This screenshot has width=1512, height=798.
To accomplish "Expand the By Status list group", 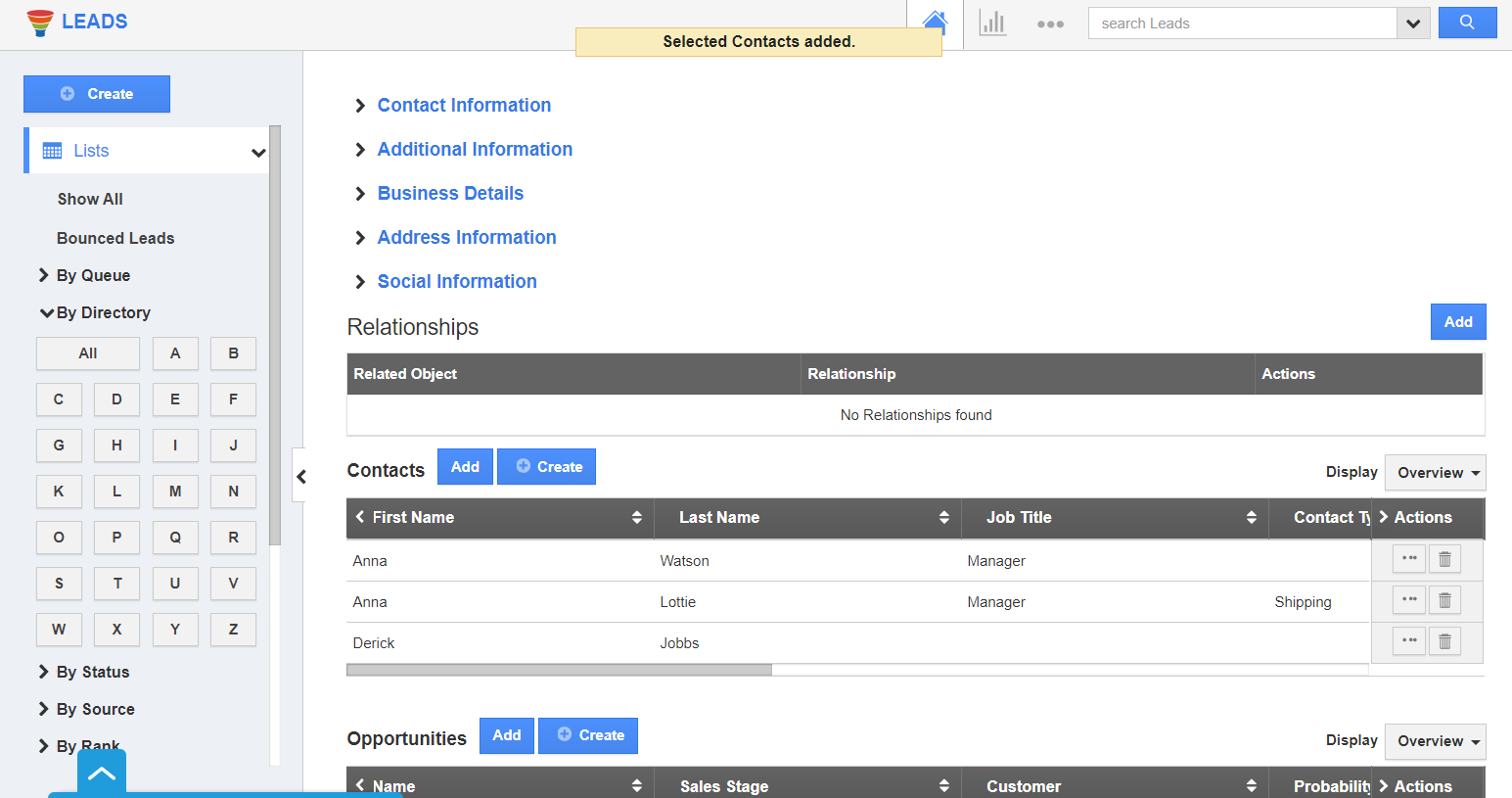I will [x=92, y=672].
